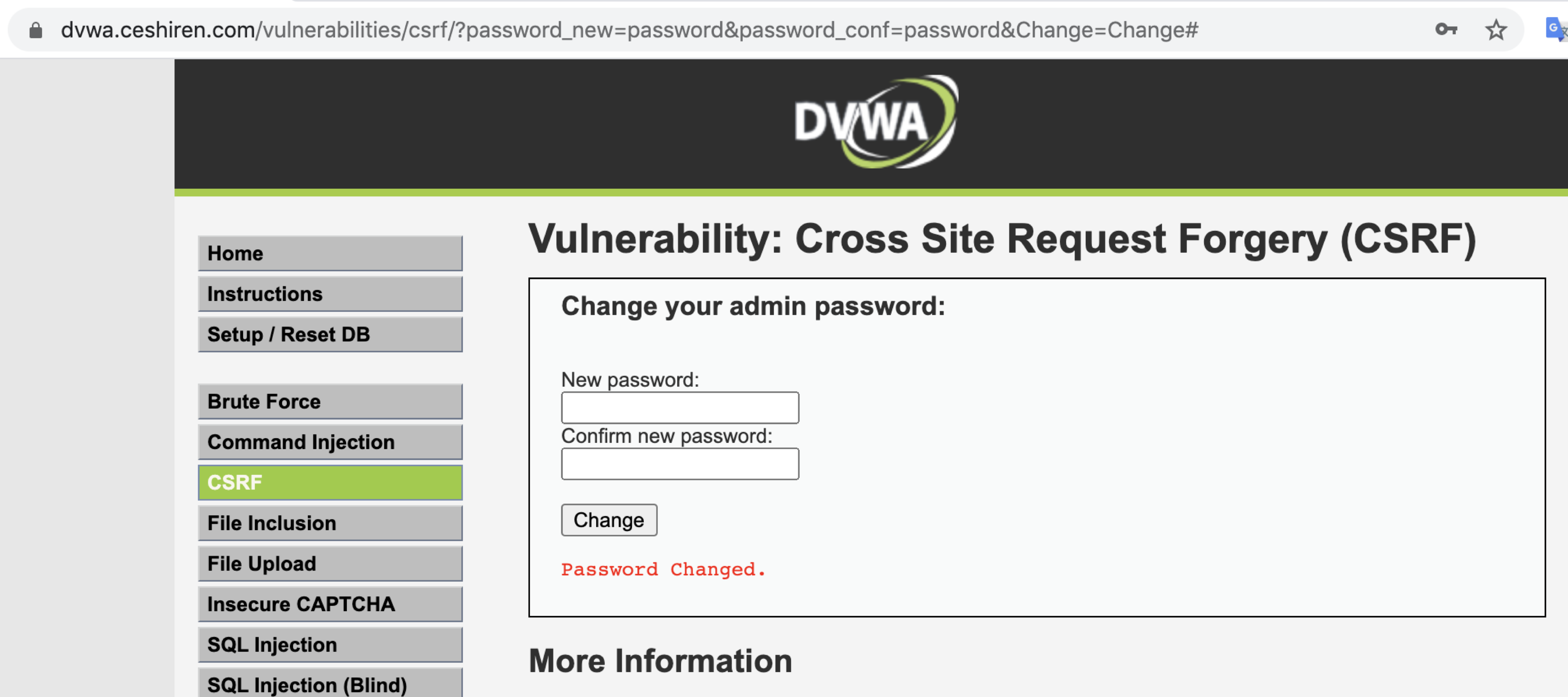
Task: Open the File Upload page
Action: tap(330, 564)
